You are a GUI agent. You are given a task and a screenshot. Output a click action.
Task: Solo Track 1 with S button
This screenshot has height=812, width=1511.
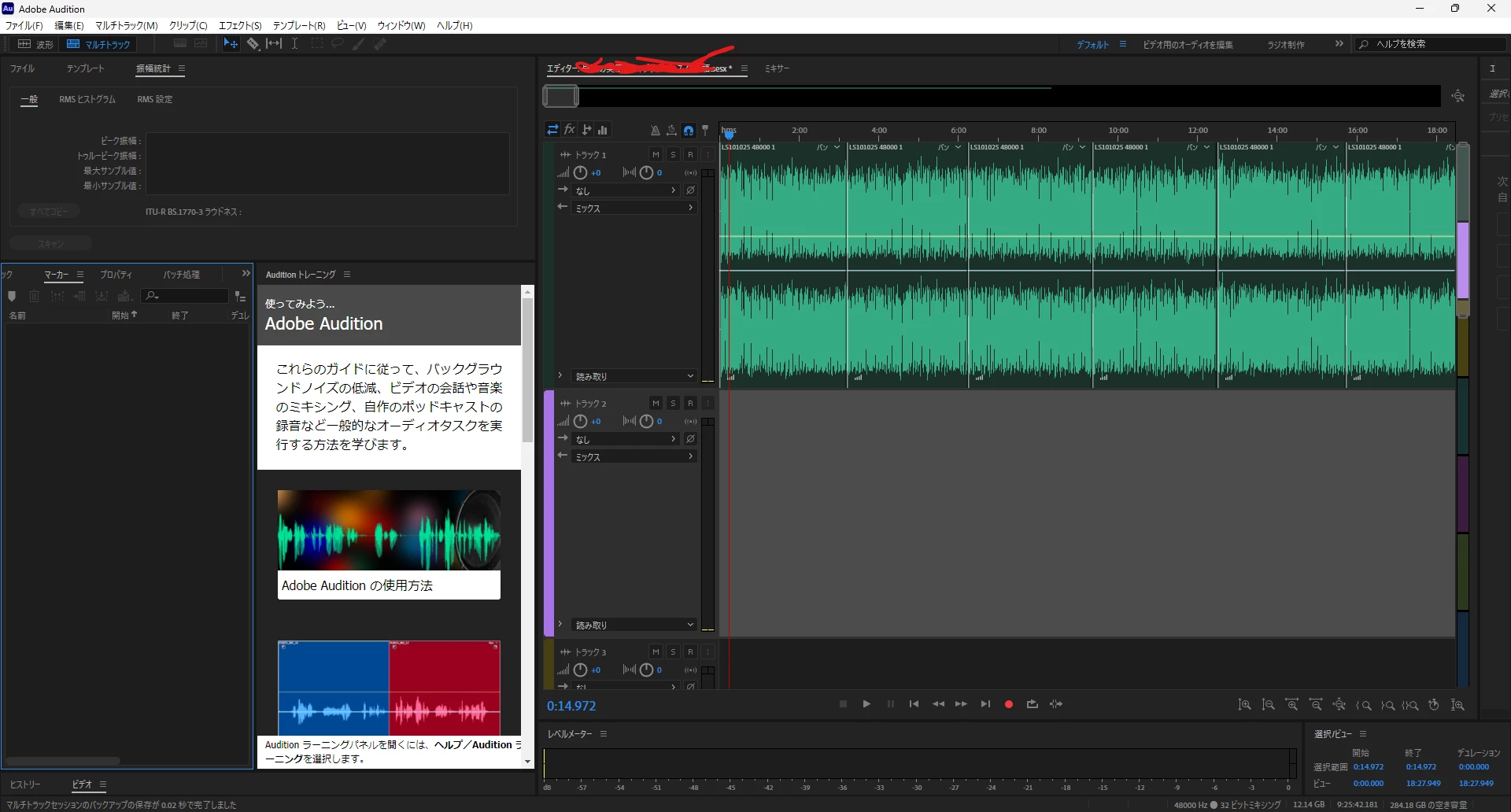[673, 155]
